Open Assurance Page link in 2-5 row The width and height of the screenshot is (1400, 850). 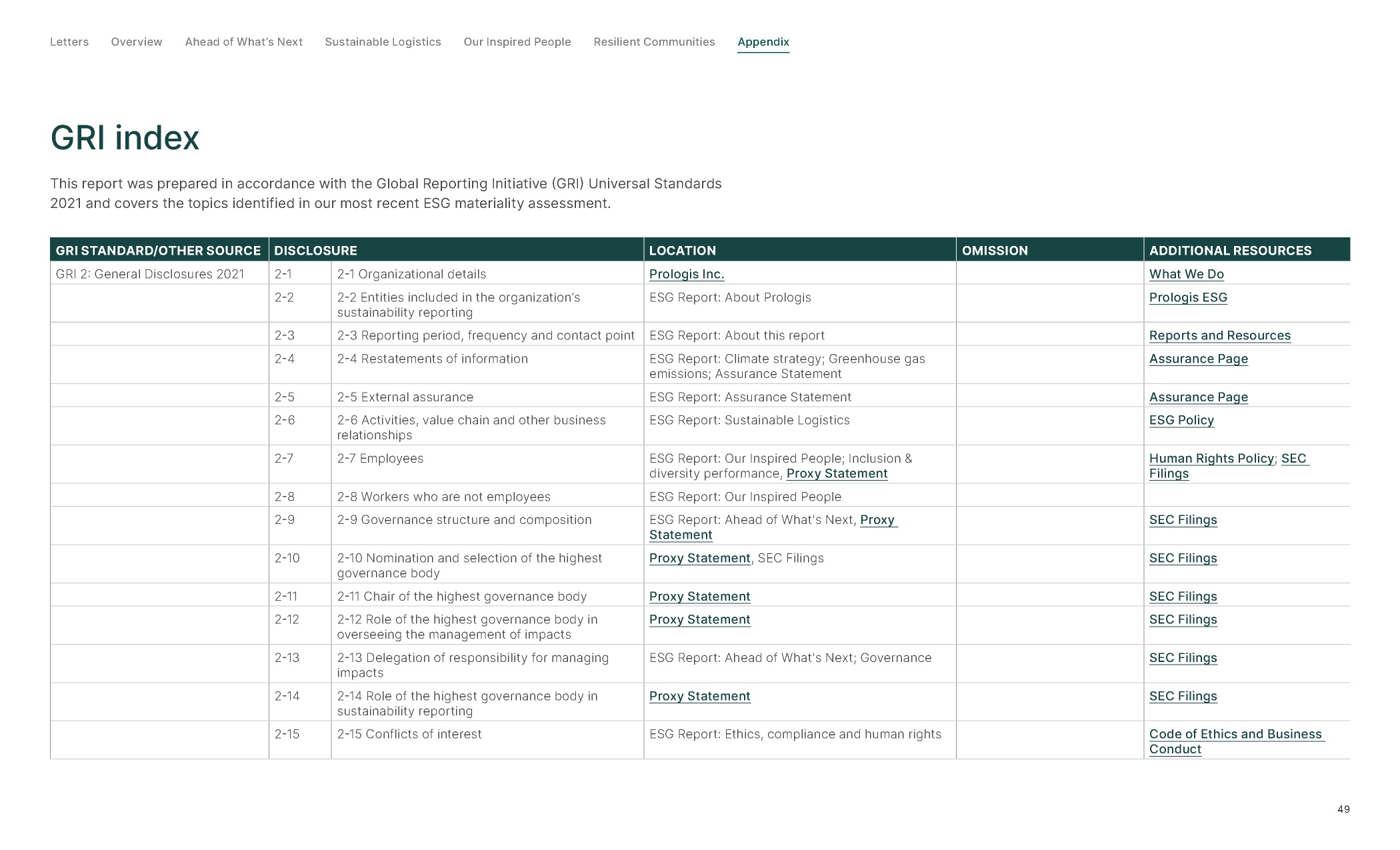tap(1199, 397)
